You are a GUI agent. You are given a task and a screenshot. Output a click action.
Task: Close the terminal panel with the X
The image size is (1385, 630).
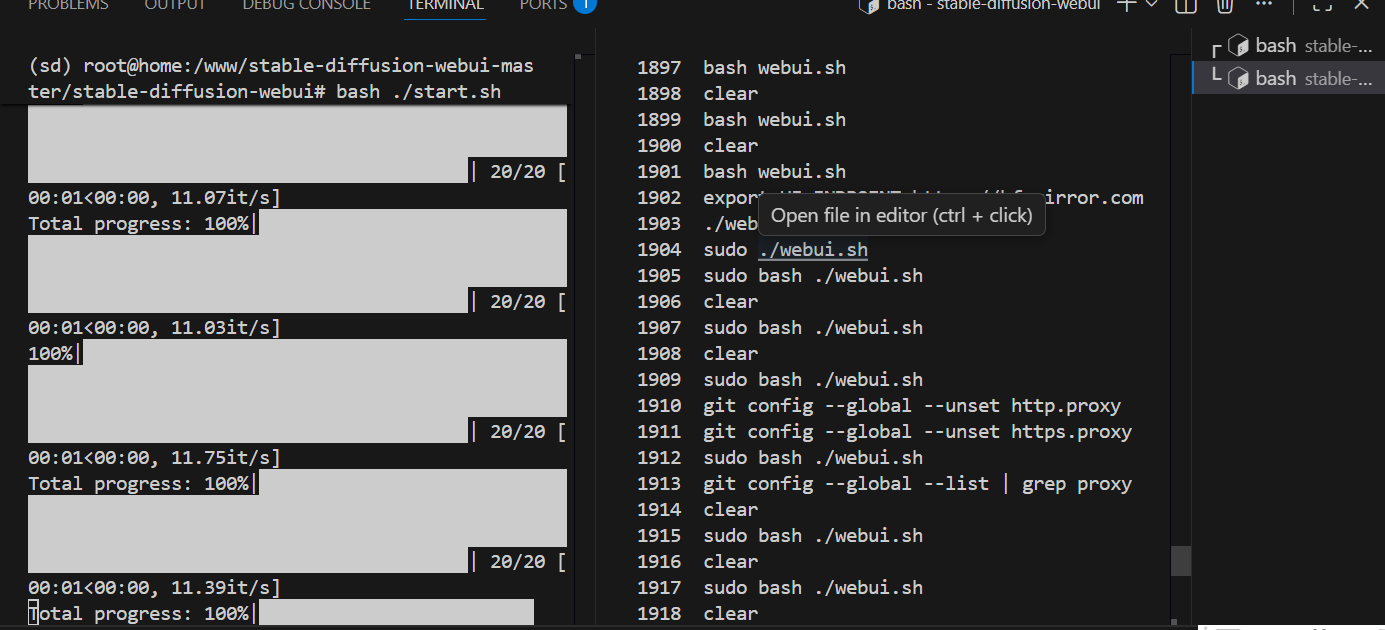(1359, 6)
